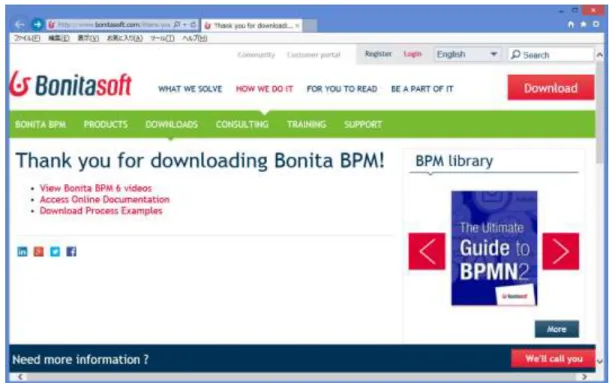Open the browser settings gear icon
The height and width of the screenshot is (383, 609).
tap(596, 24)
